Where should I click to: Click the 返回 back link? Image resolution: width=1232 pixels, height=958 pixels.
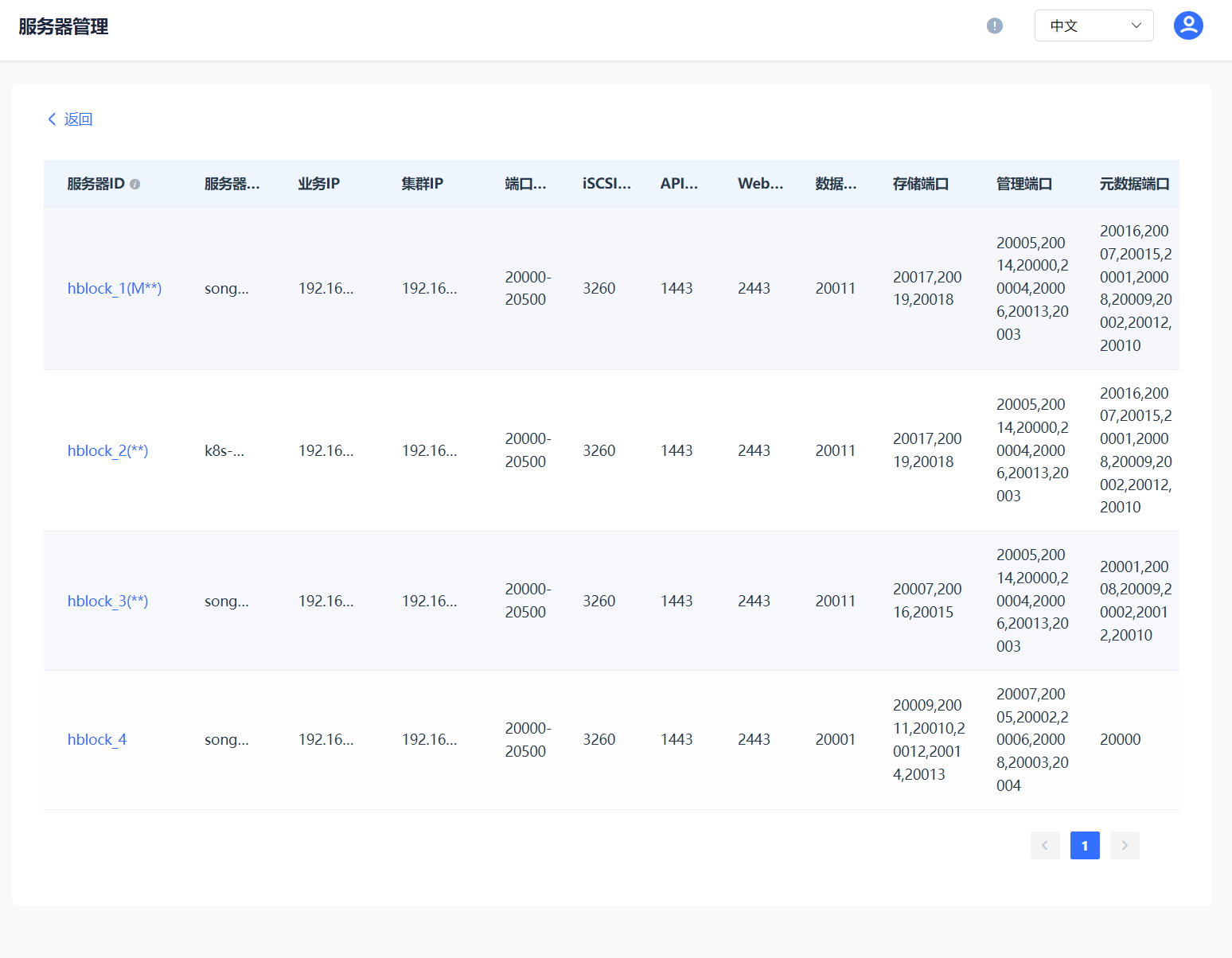[78, 119]
